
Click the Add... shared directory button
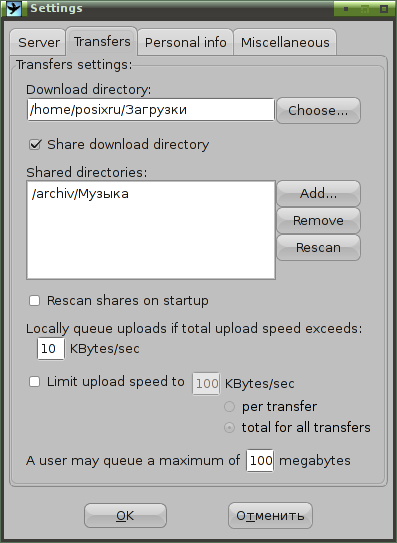318,193
